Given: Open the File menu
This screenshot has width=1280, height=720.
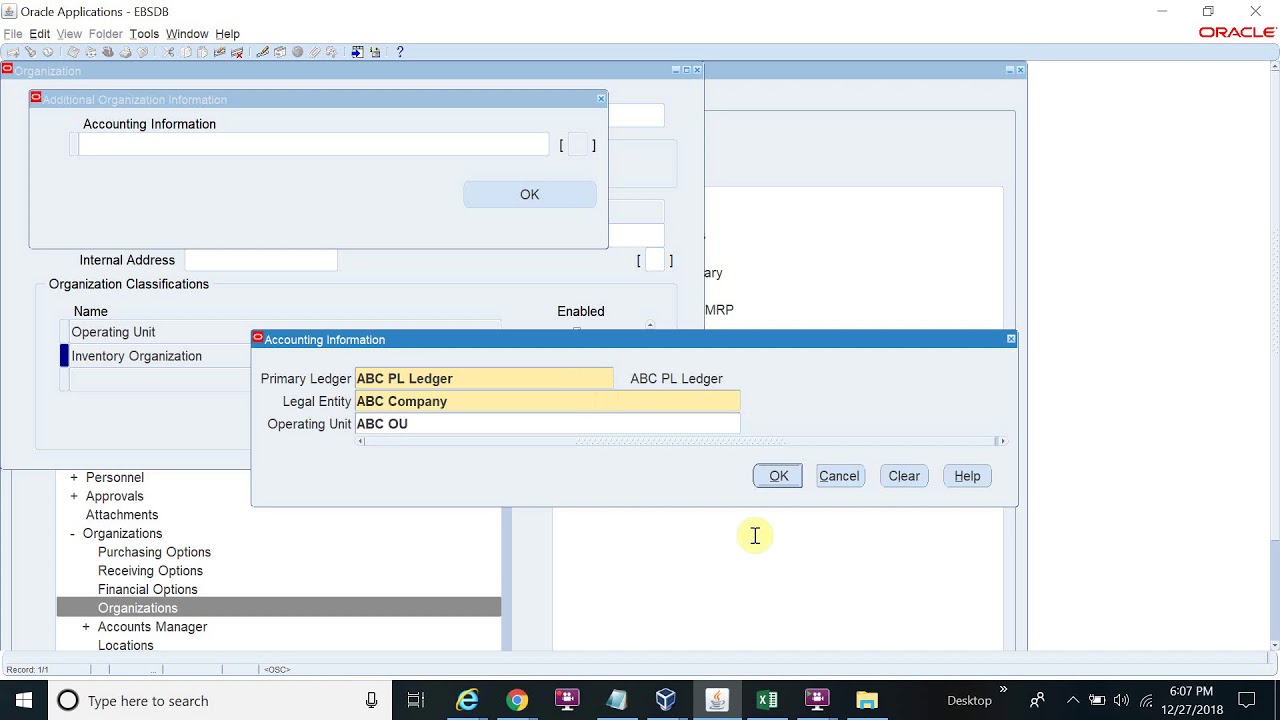Looking at the screenshot, I should tap(13, 34).
